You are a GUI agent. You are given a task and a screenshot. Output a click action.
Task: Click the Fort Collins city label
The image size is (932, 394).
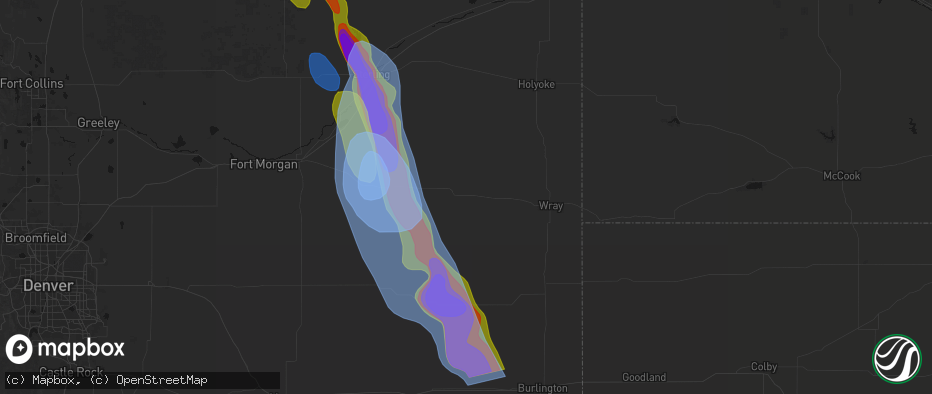point(32,84)
